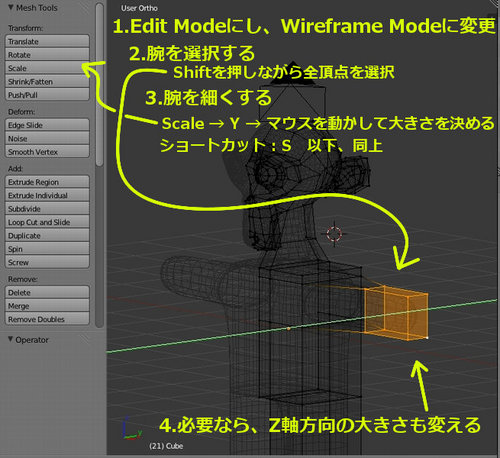Screen dimensions: 500x458
Task: Click the Delete button
Action: 47,292
